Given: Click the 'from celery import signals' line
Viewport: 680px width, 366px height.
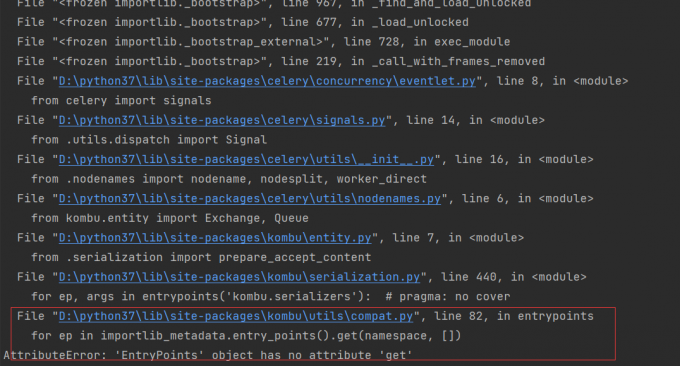Looking at the screenshot, I should coord(121,101).
